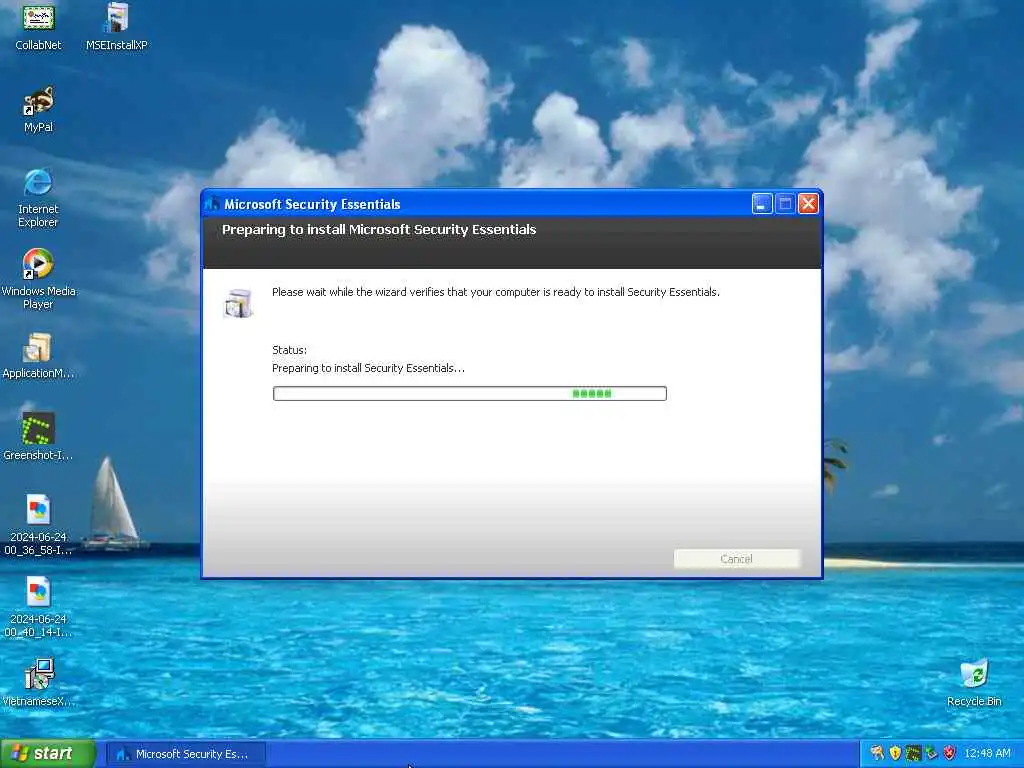Click the leftmost system tray icon

tap(877, 753)
